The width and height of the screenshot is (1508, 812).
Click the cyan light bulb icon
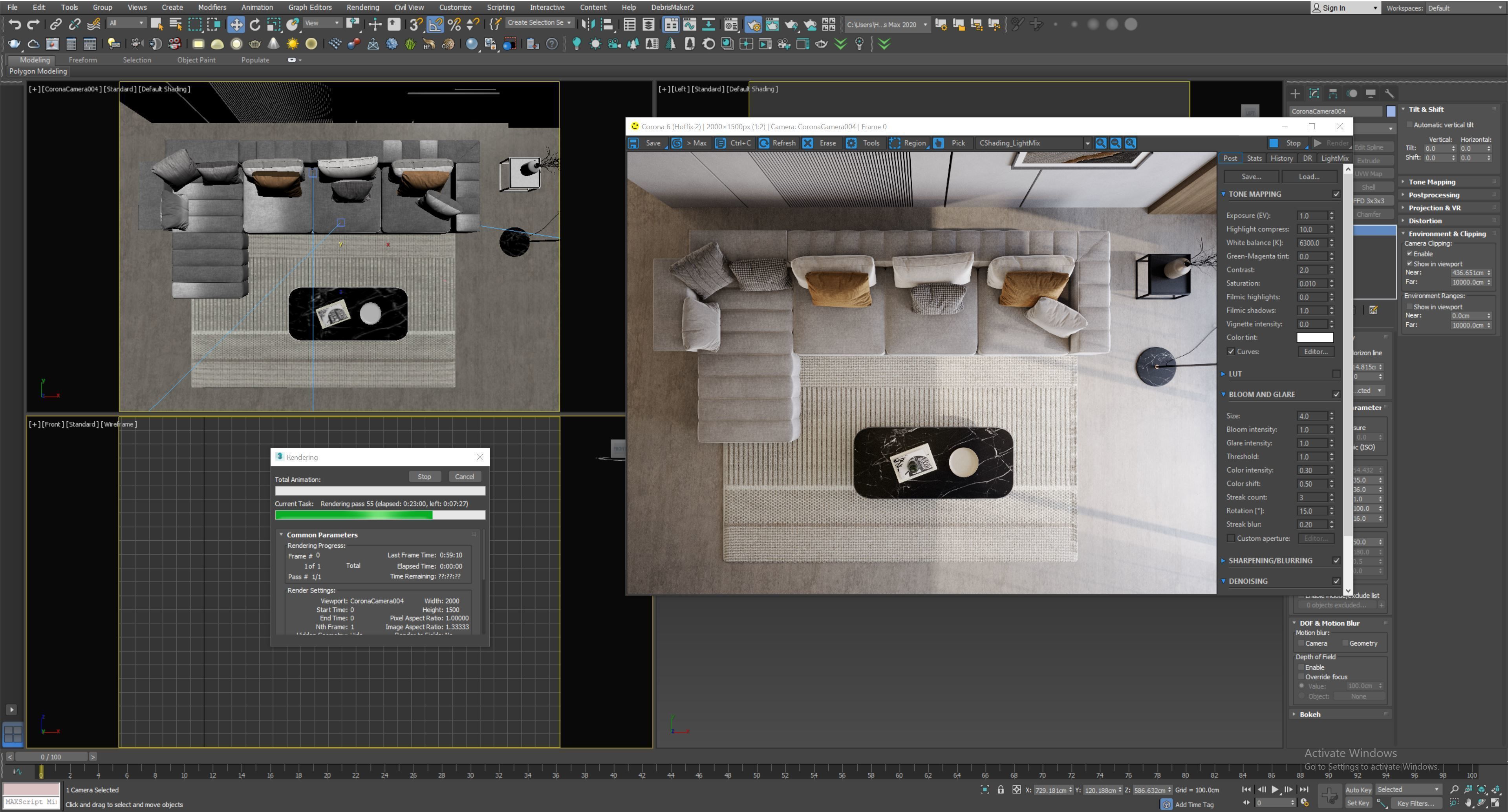(576, 44)
